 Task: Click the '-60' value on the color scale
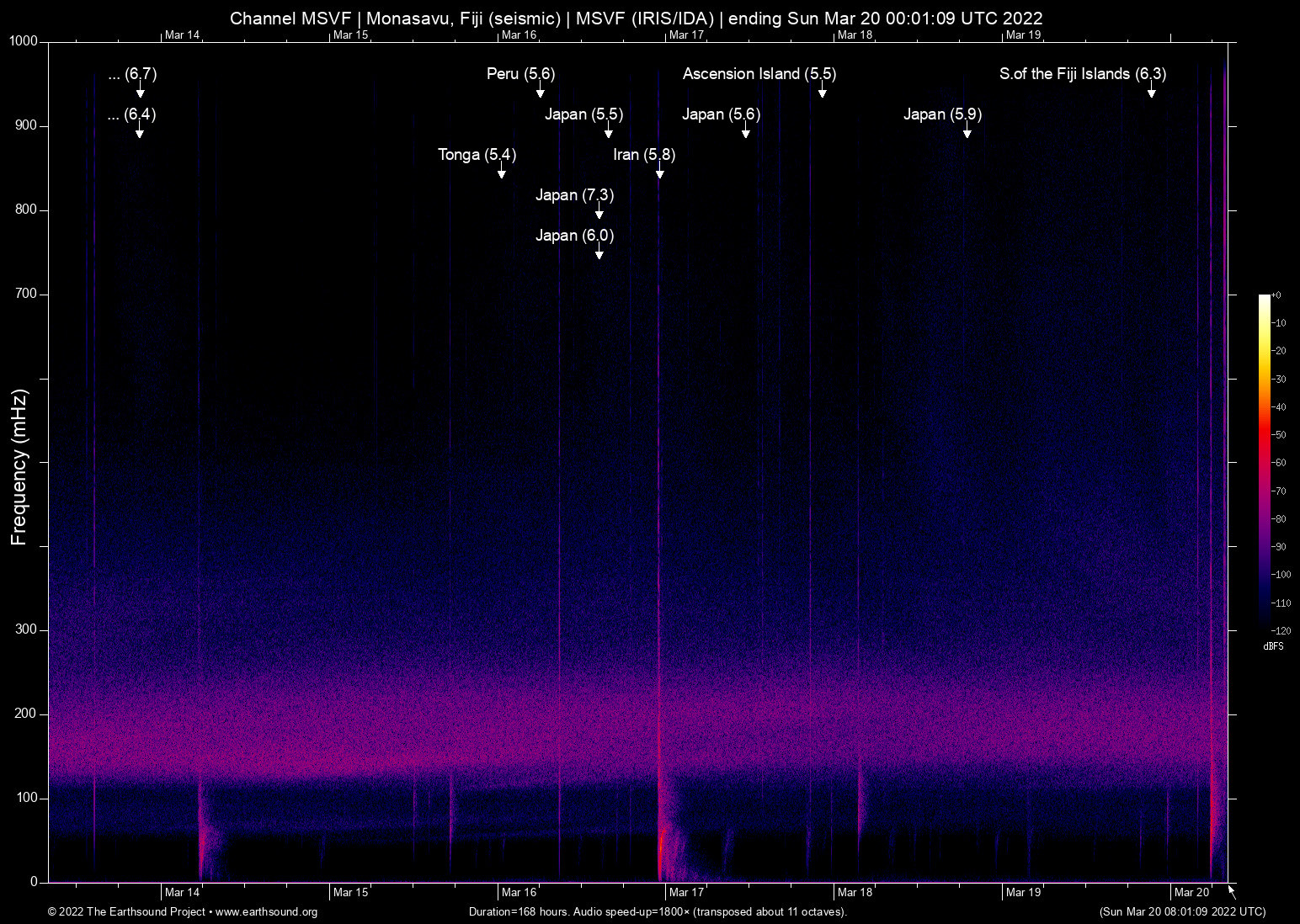(x=1279, y=463)
